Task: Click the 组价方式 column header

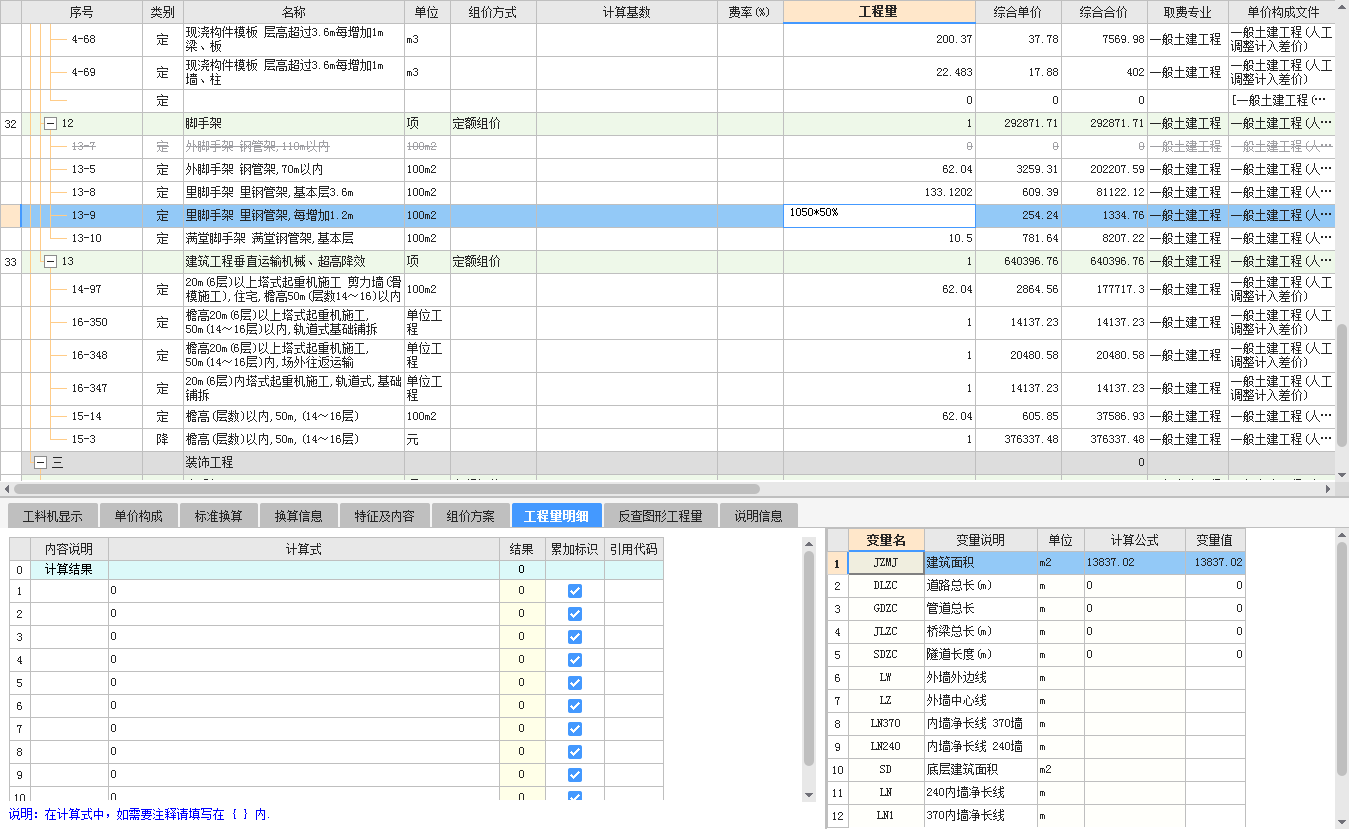Action: click(x=493, y=12)
